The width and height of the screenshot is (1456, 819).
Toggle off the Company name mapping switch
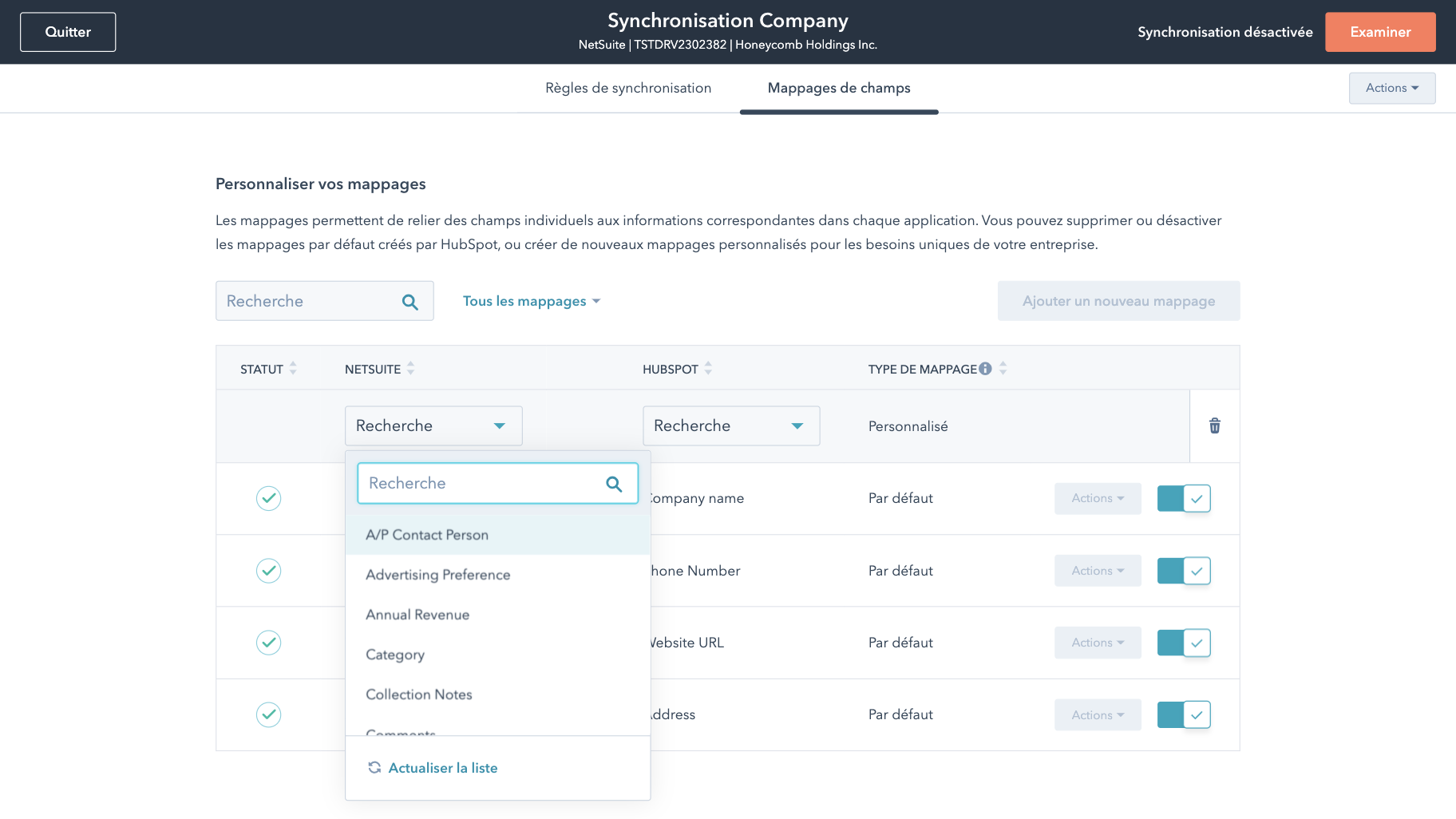[x=1184, y=498]
